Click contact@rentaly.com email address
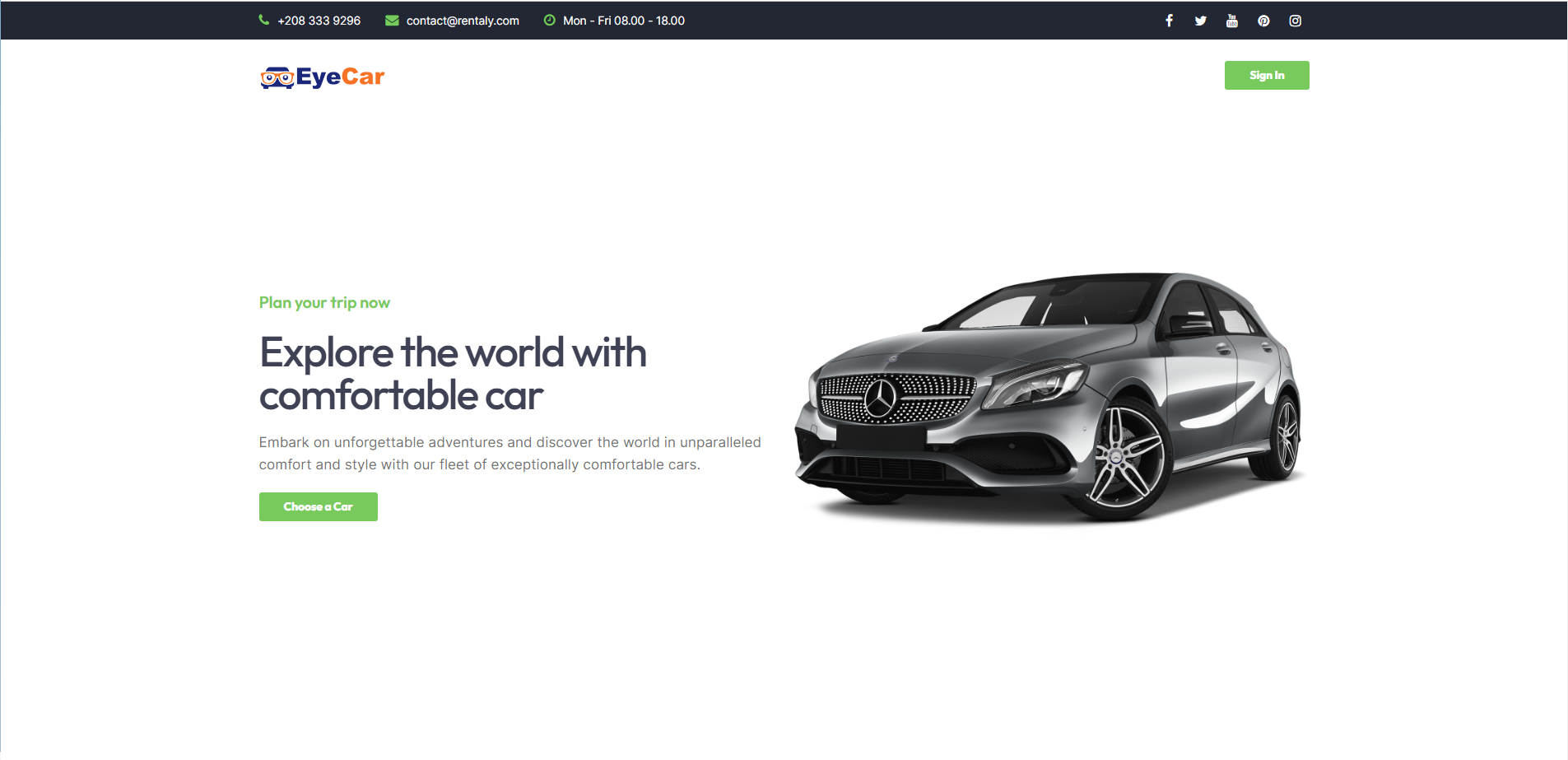 [x=463, y=21]
